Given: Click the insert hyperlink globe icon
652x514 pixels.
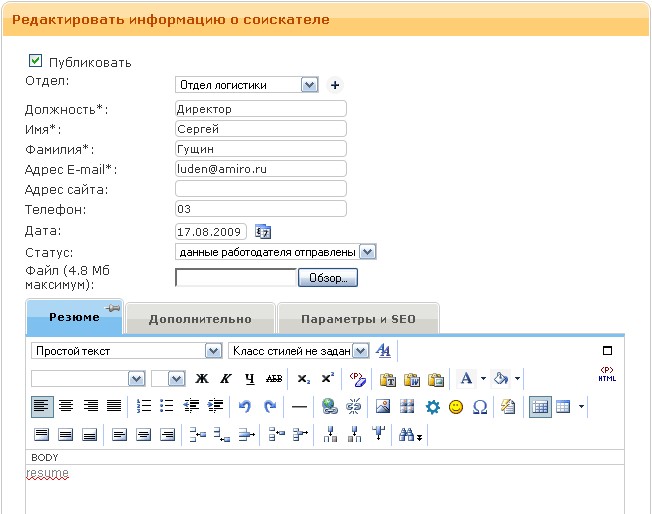Looking at the screenshot, I should [x=329, y=407].
